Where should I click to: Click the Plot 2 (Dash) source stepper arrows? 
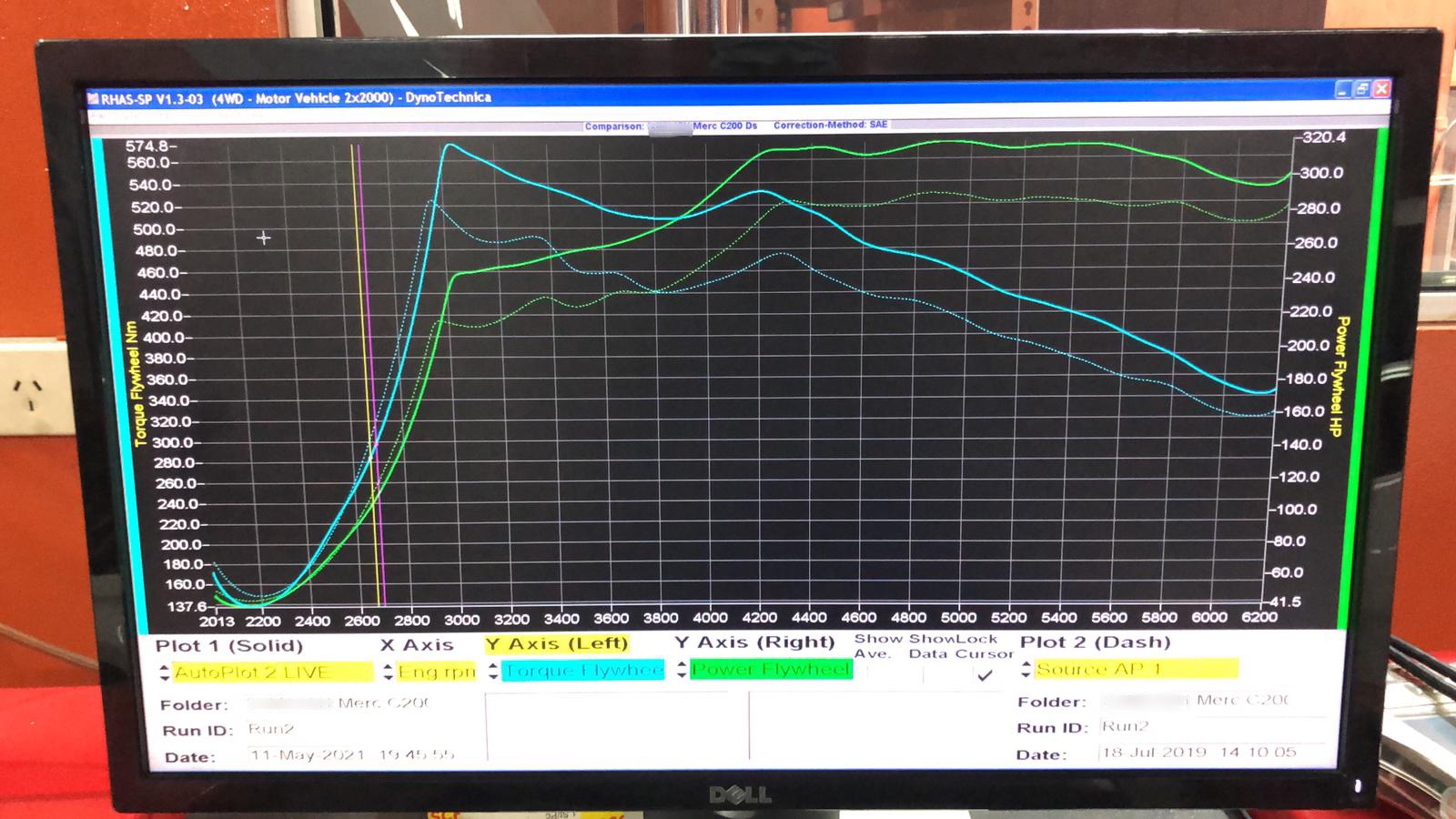point(1026,669)
